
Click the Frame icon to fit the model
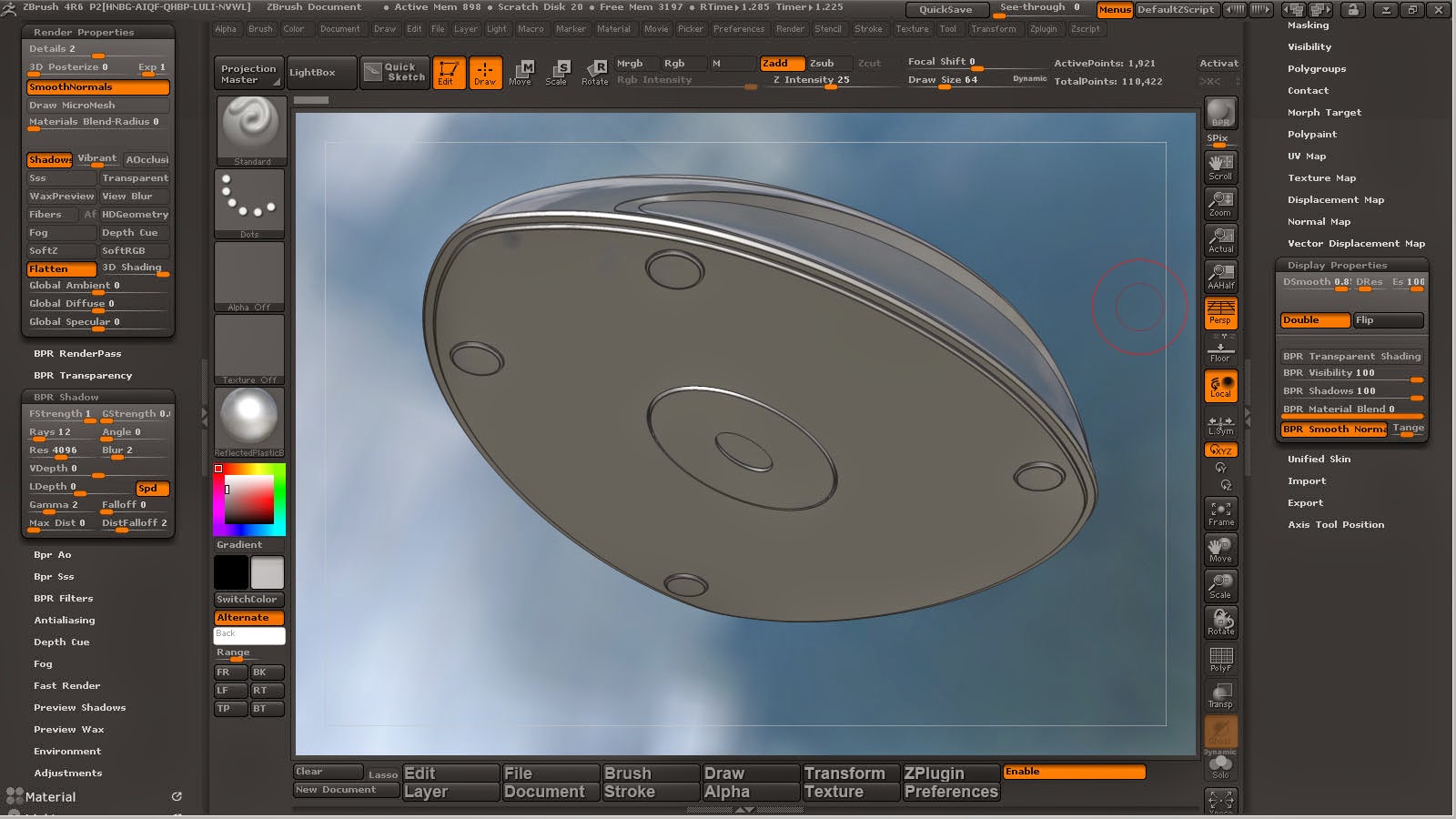[x=1220, y=511]
